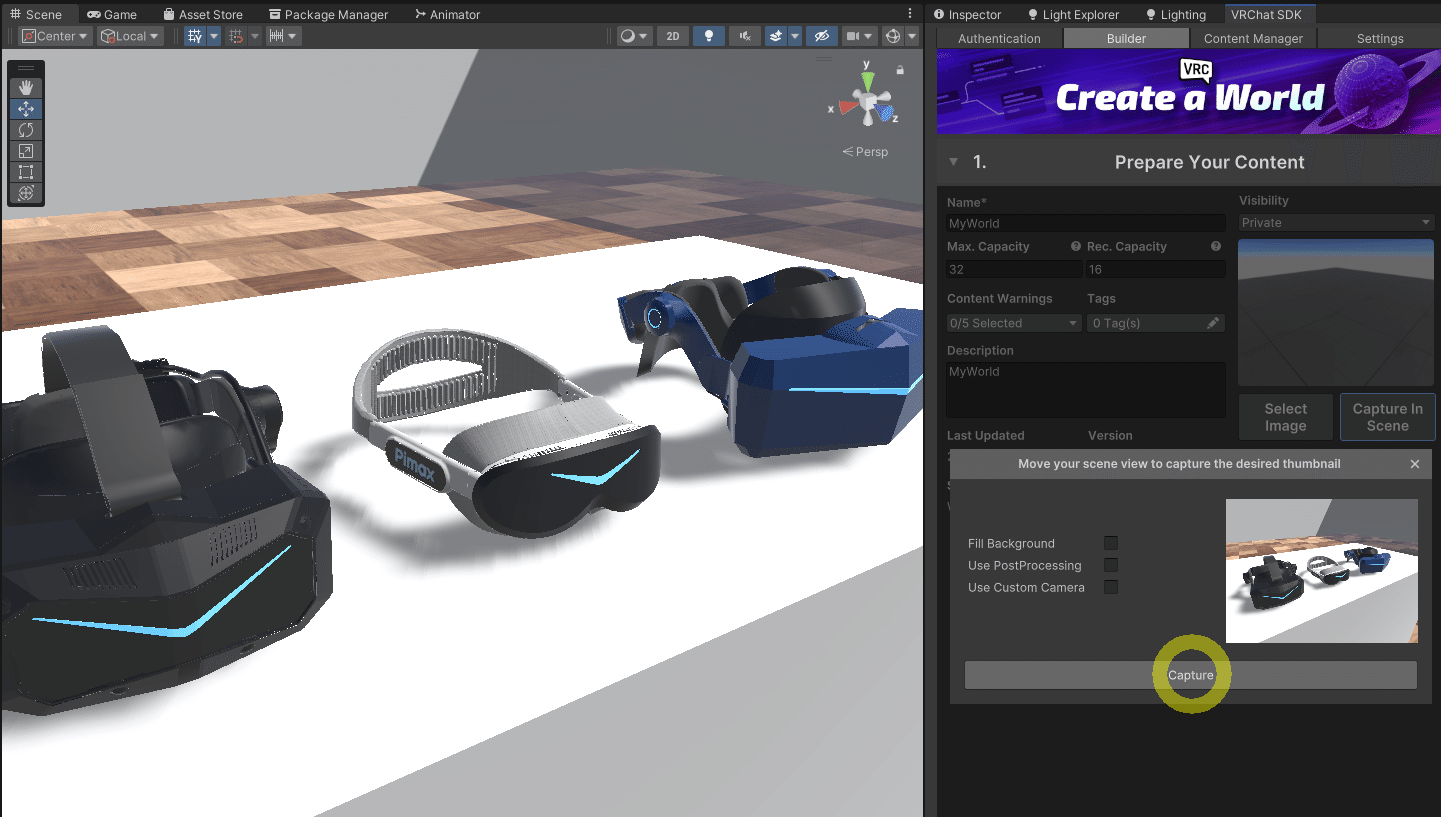Image resolution: width=1441 pixels, height=817 pixels.
Task: Go to the Authentication section
Action: click(999, 38)
